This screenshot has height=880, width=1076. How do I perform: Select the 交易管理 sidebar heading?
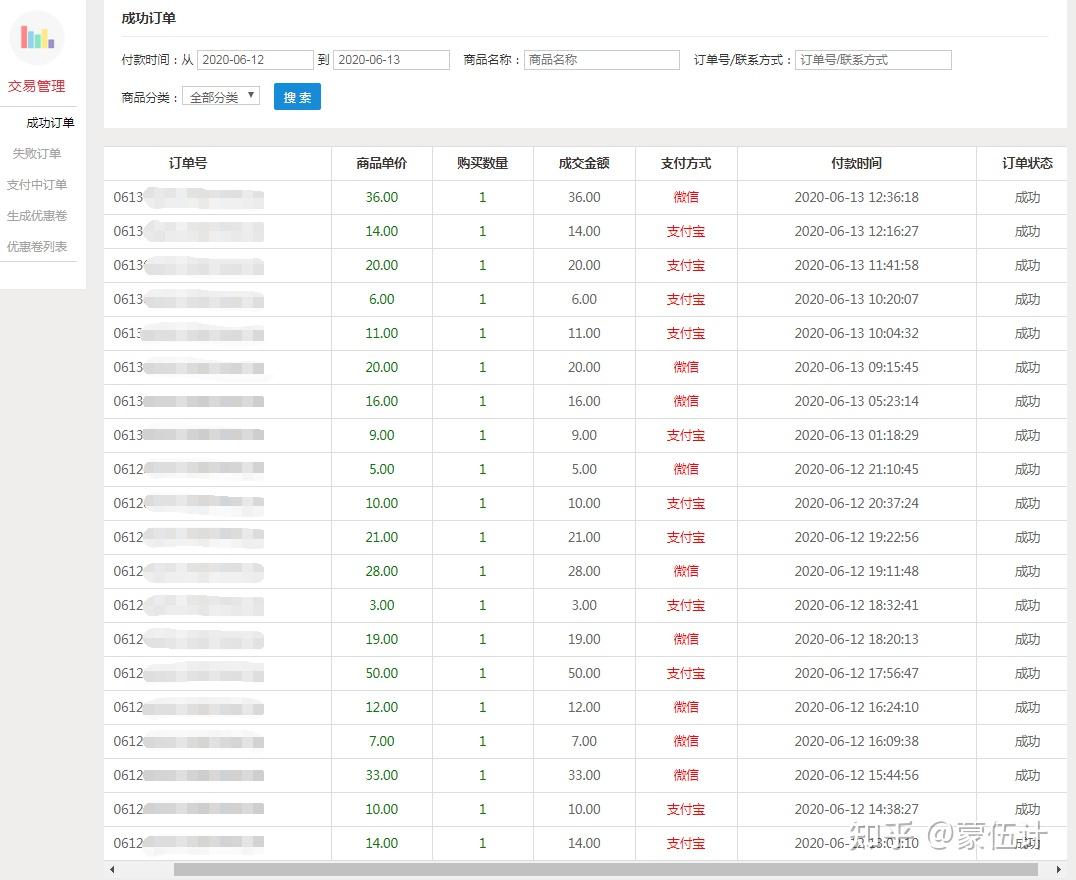point(37,86)
